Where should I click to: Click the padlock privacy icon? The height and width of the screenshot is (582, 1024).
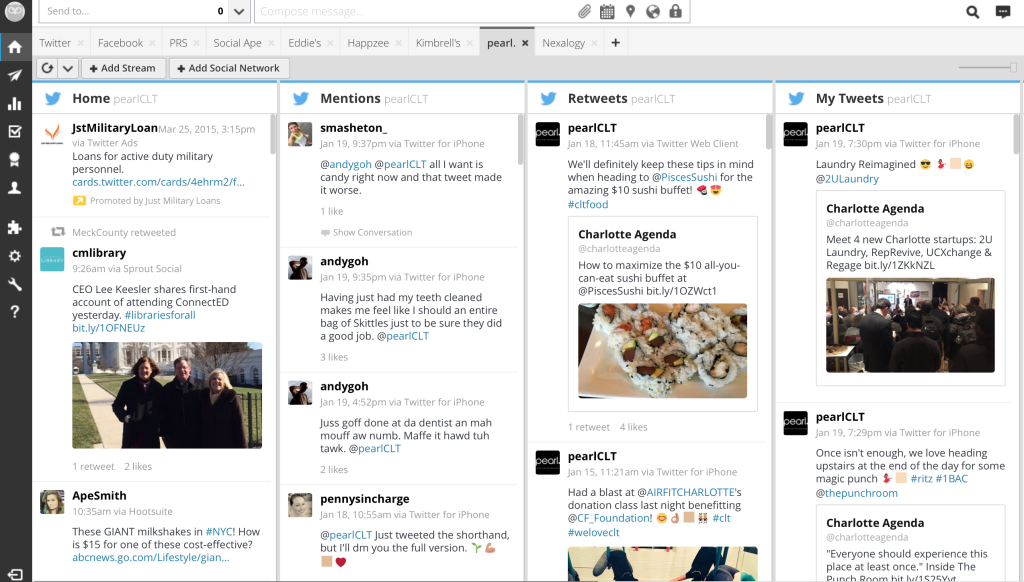675,11
